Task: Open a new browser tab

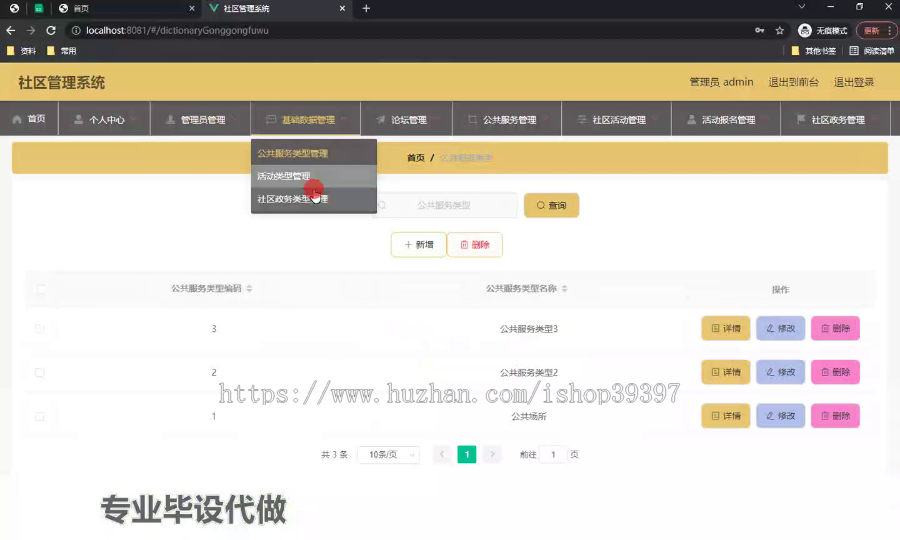Action: 366,9
